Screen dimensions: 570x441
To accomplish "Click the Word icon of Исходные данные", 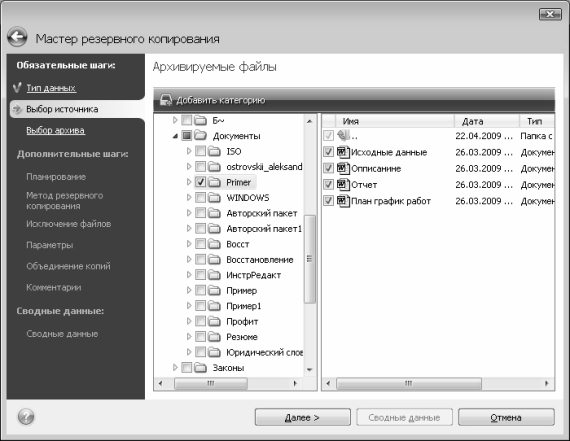I will tap(343, 152).
